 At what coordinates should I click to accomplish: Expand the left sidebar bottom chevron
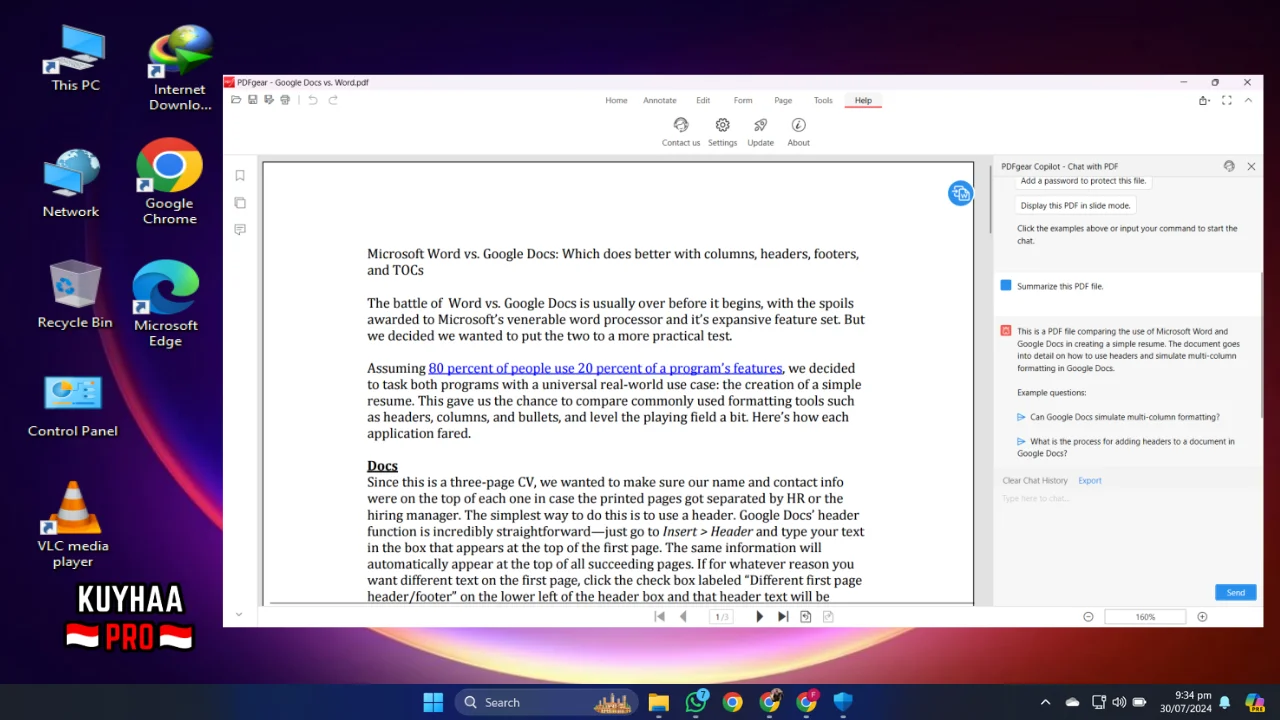[x=239, y=614]
